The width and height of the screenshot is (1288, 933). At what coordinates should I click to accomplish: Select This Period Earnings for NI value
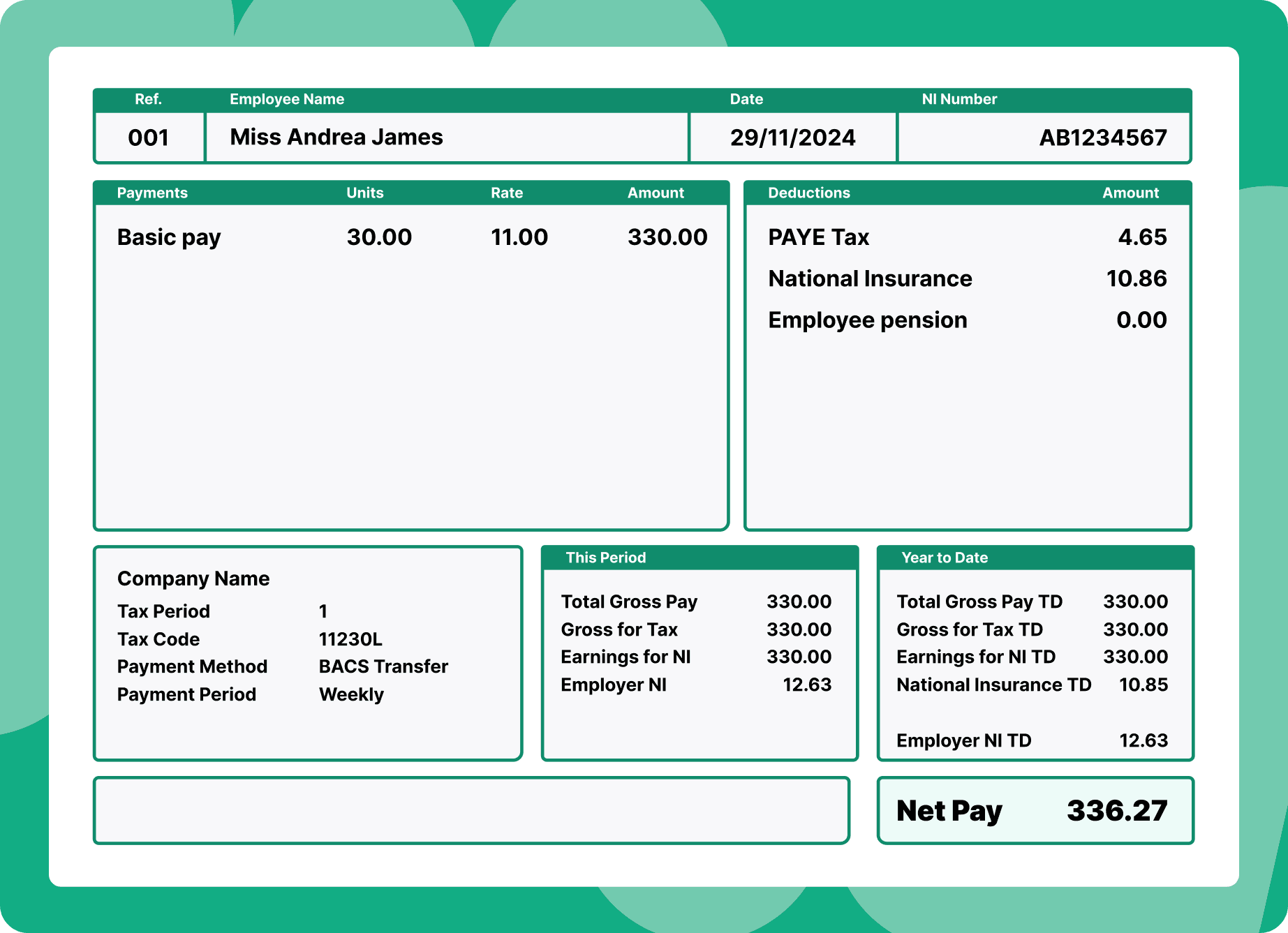pos(799,657)
